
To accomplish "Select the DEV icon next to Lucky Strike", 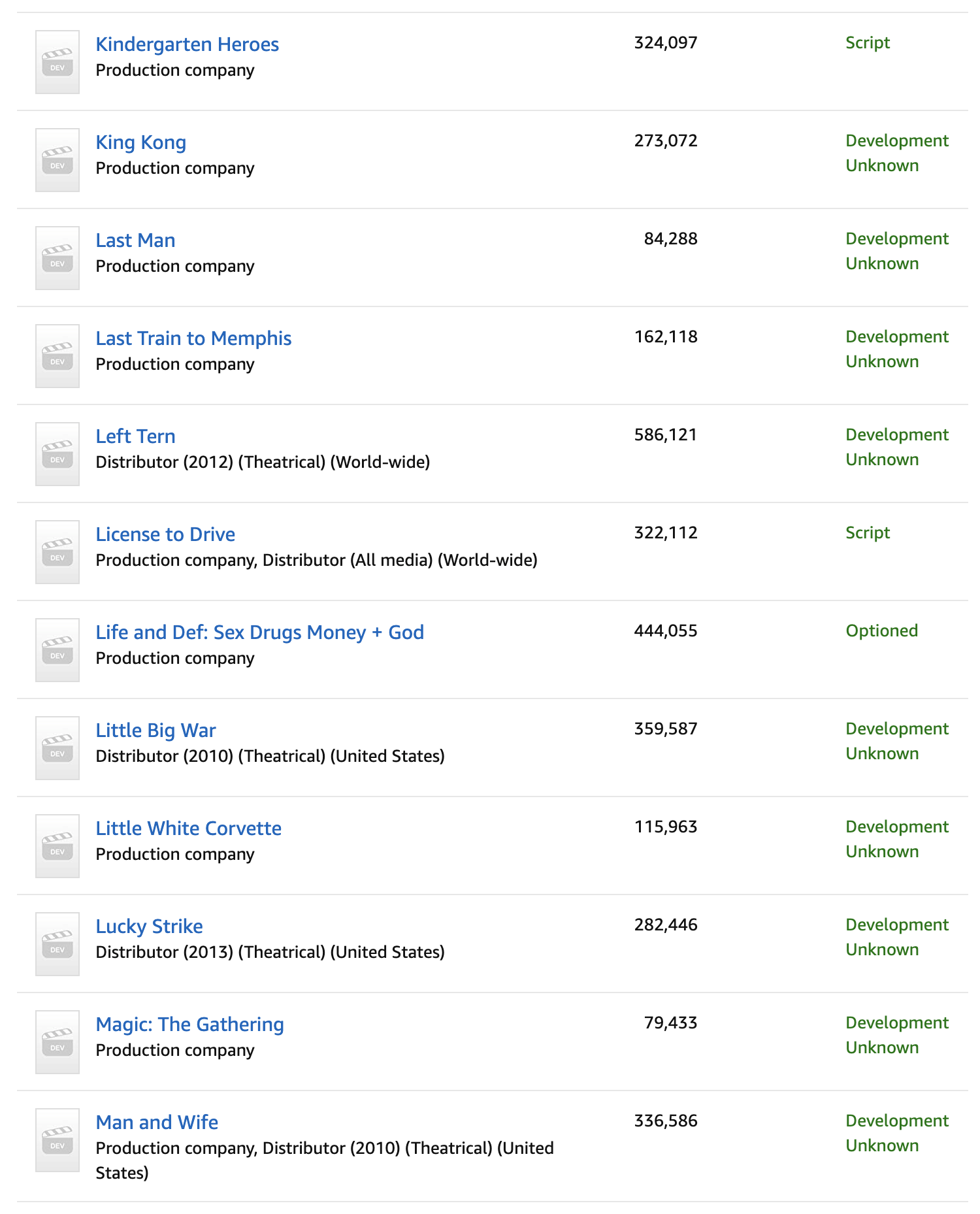I will point(56,943).
